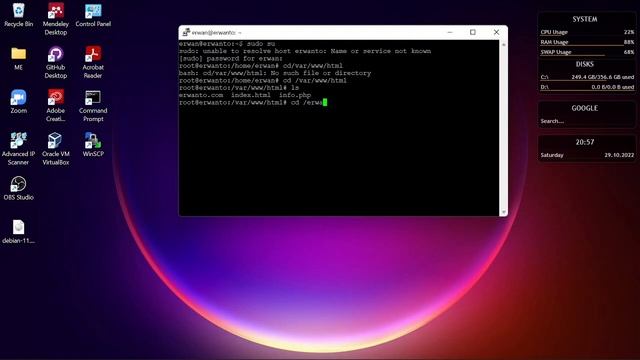Viewport: 640px width, 360px height.
Task: Select the debian-11 file icon
Action: pyautogui.click(x=18, y=231)
